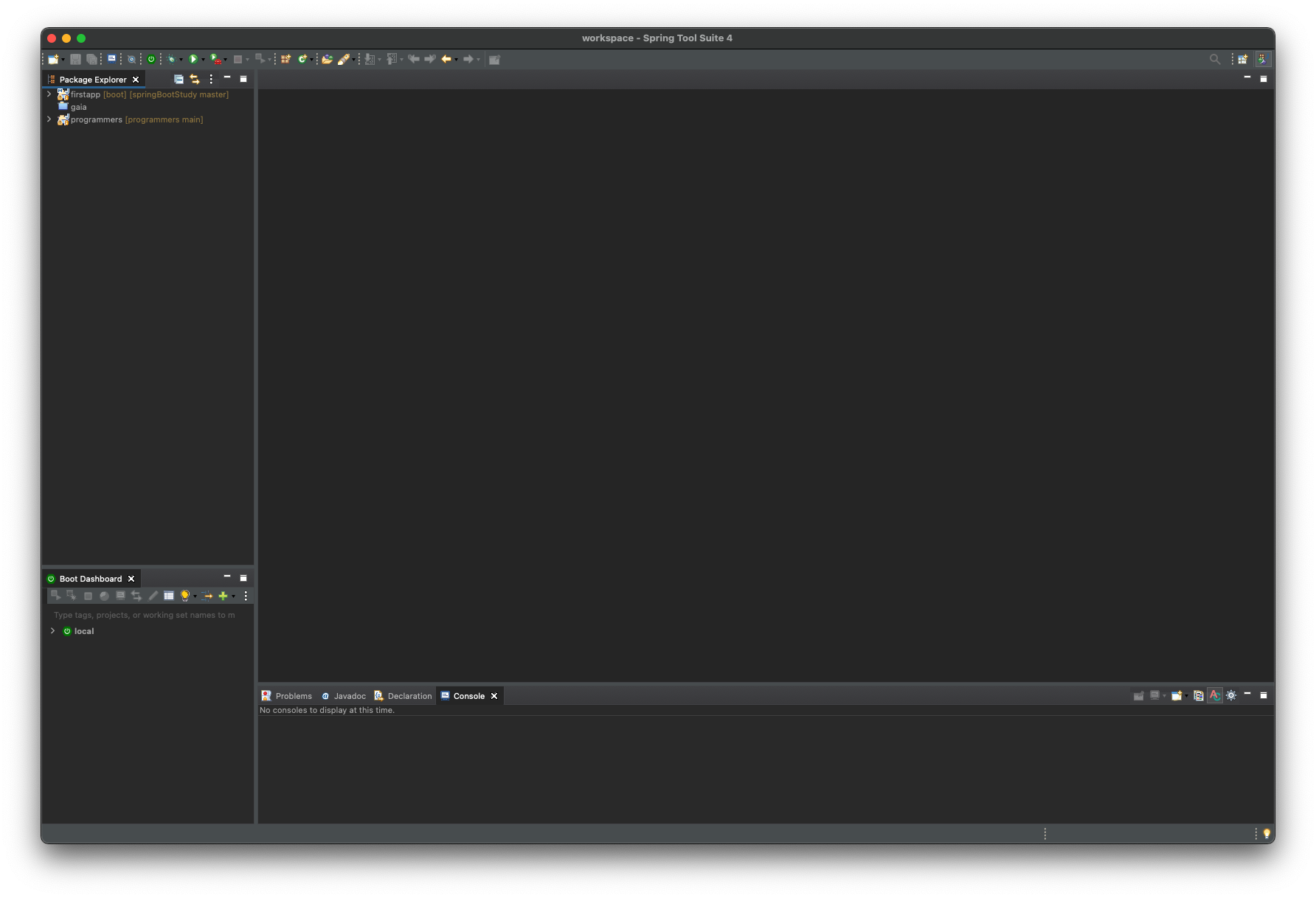
Task: Open the Back history dropdown arrow
Action: (456, 60)
